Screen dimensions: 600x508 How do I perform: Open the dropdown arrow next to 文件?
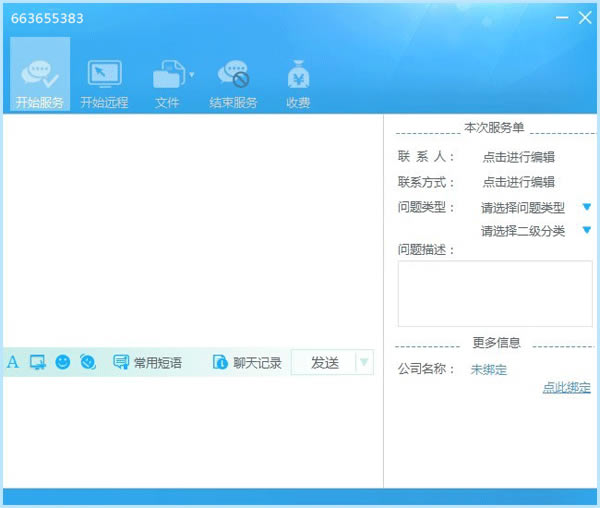(191, 74)
